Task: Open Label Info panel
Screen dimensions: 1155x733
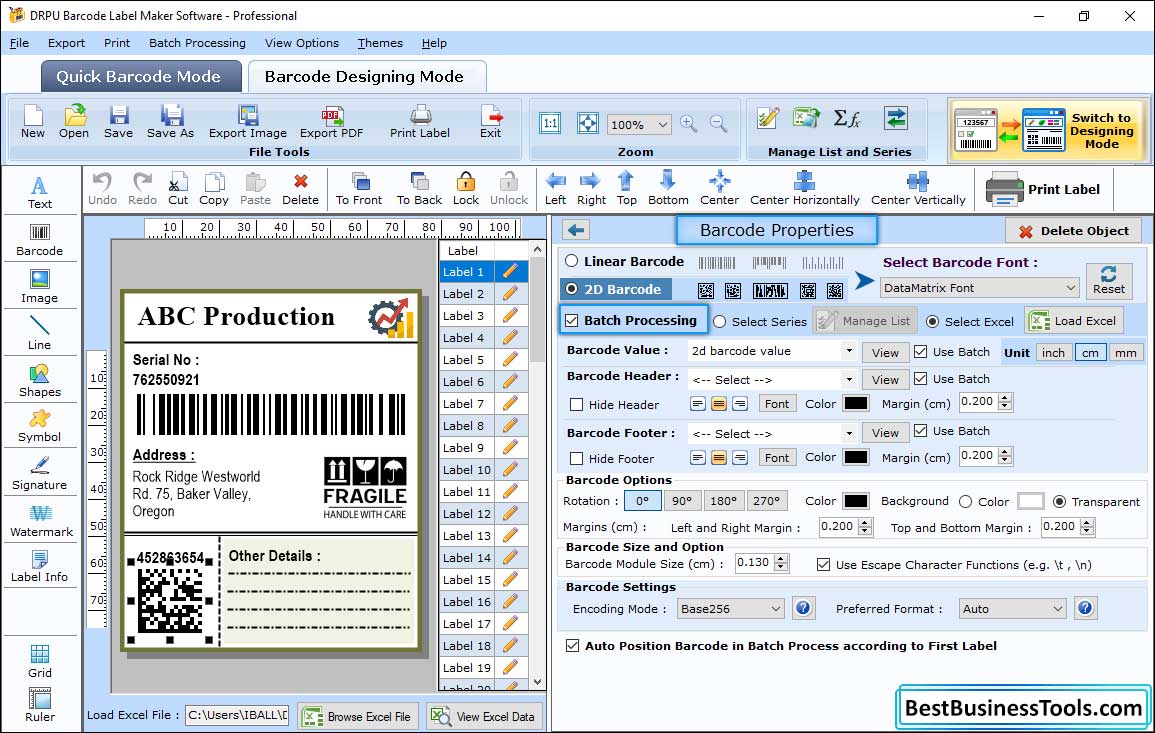Action: [x=40, y=566]
